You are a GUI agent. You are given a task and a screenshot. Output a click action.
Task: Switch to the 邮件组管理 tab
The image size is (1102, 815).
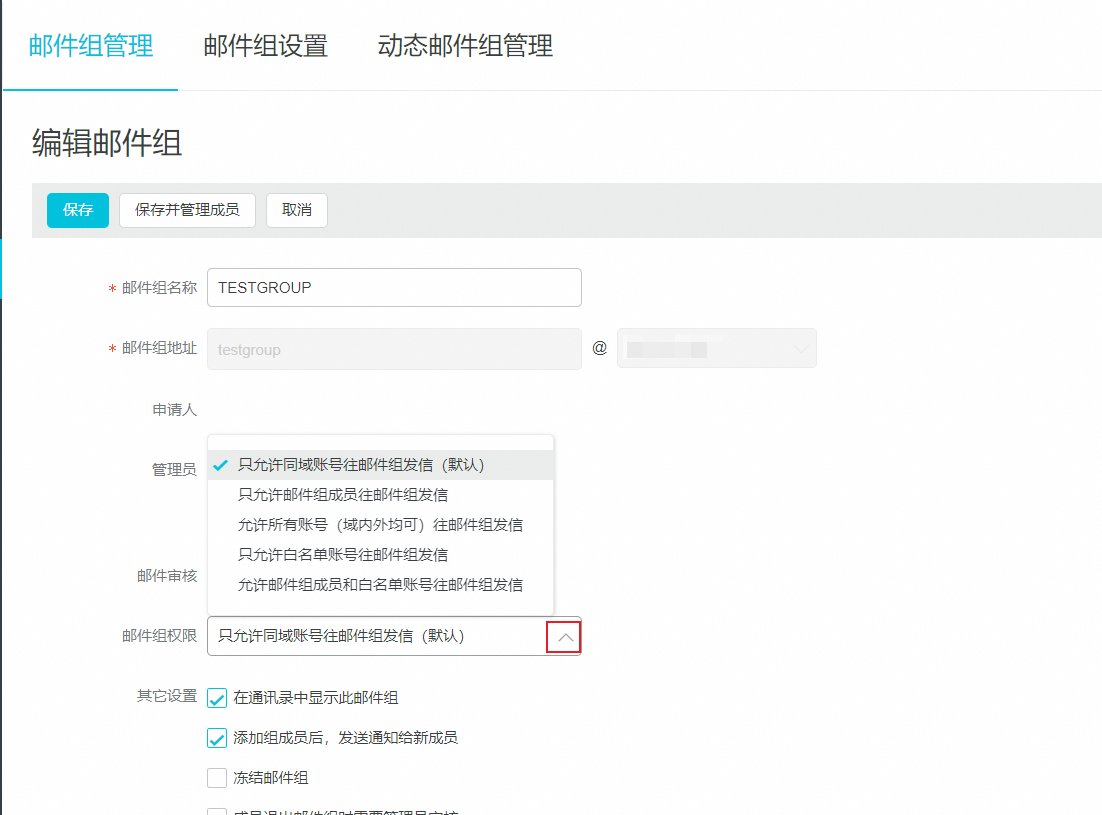coord(91,46)
